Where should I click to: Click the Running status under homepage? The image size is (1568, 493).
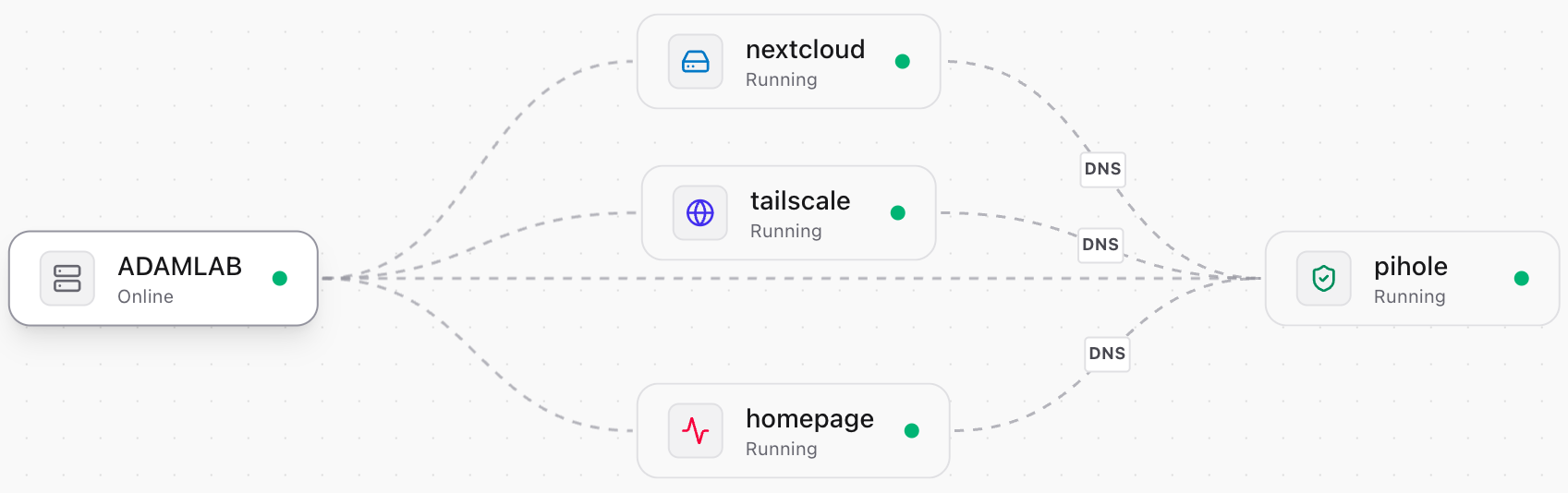[782, 450]
